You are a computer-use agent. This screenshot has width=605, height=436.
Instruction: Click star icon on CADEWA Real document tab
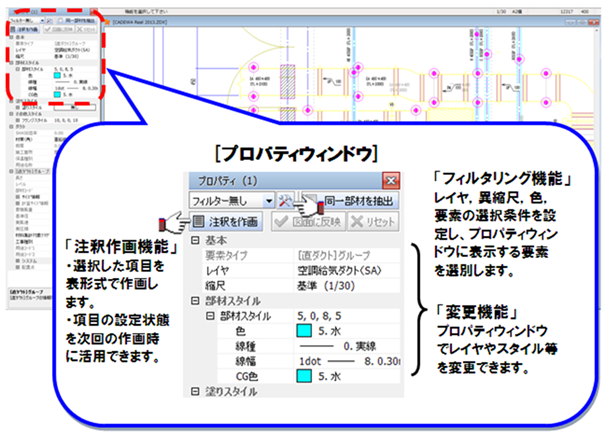click(107, 22)
